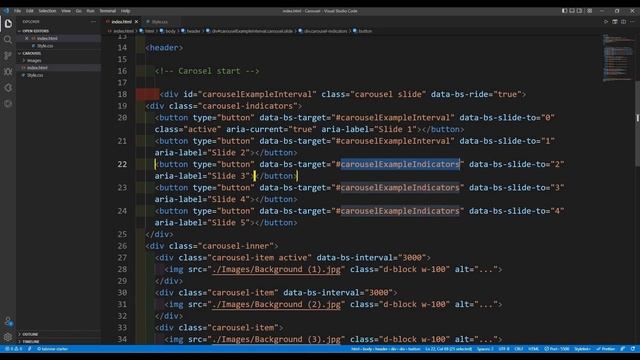
Task: Click Port 5500 Live Server status
Action: (557, 349)
